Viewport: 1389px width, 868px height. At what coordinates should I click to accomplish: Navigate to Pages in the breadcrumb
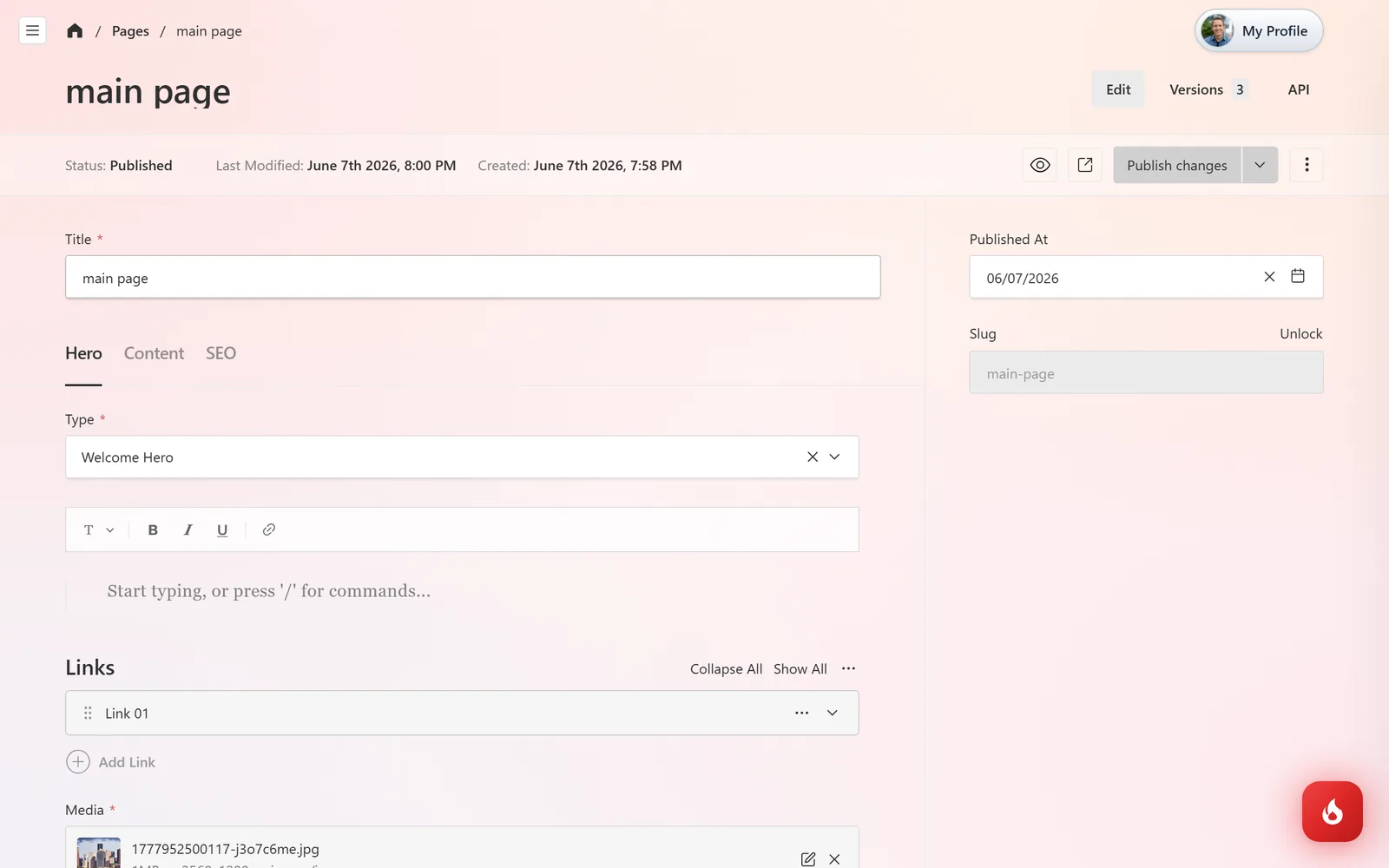point(130,30)
